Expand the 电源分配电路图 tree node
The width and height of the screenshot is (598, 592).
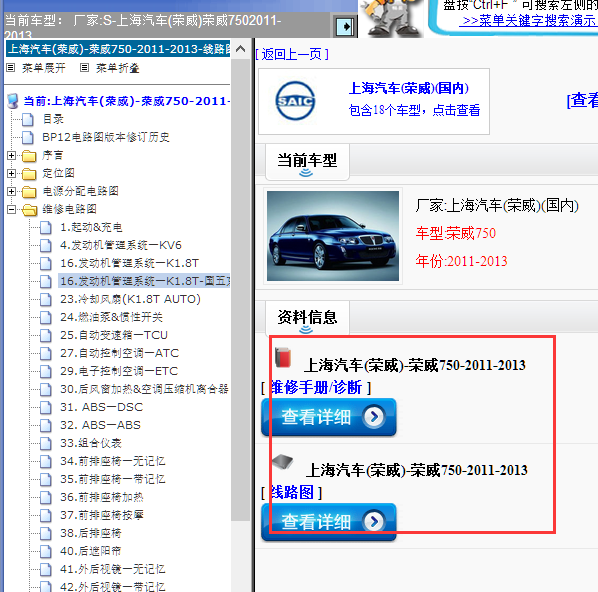(11, 191)
